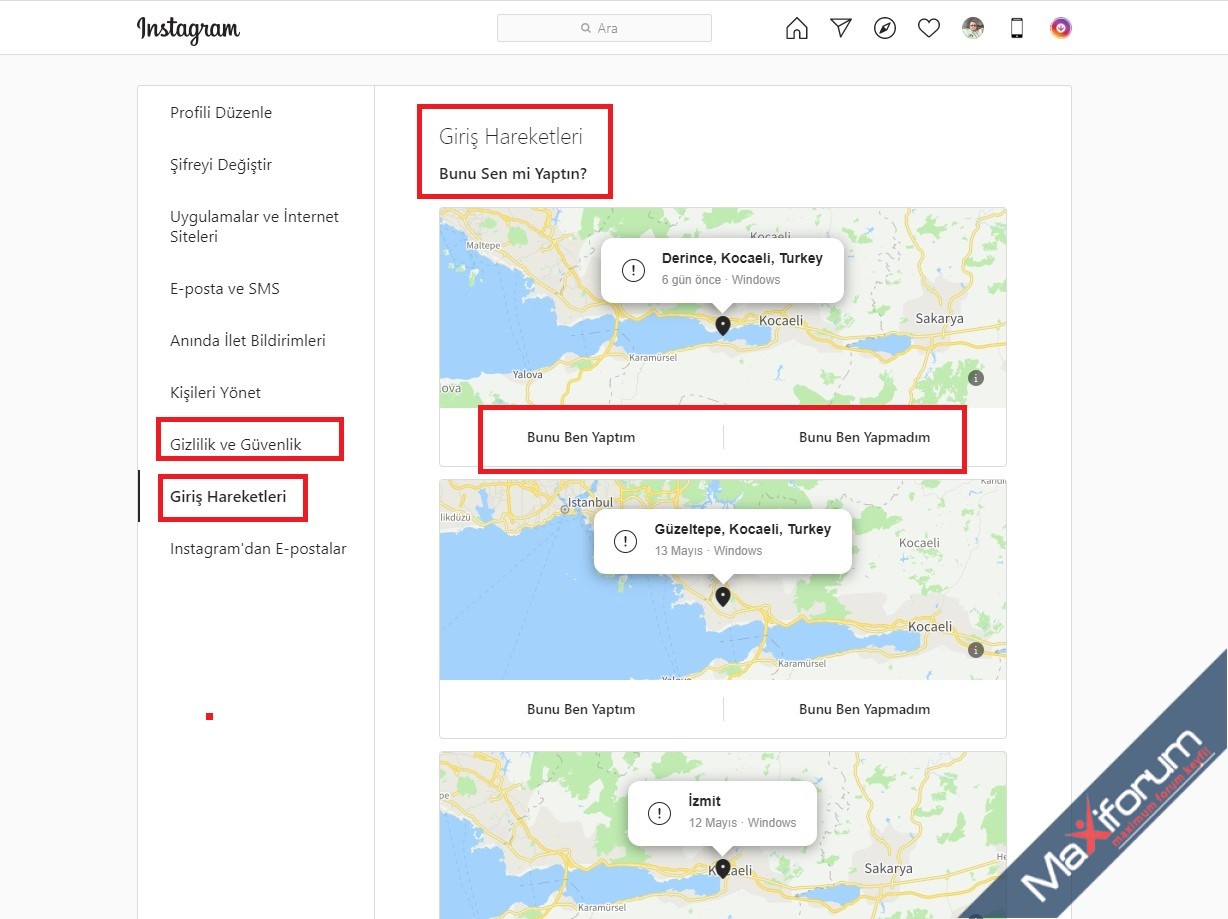Click the '13 Mayıs · Windows' text
The image size is (1228, 919).
pos(709,551)
